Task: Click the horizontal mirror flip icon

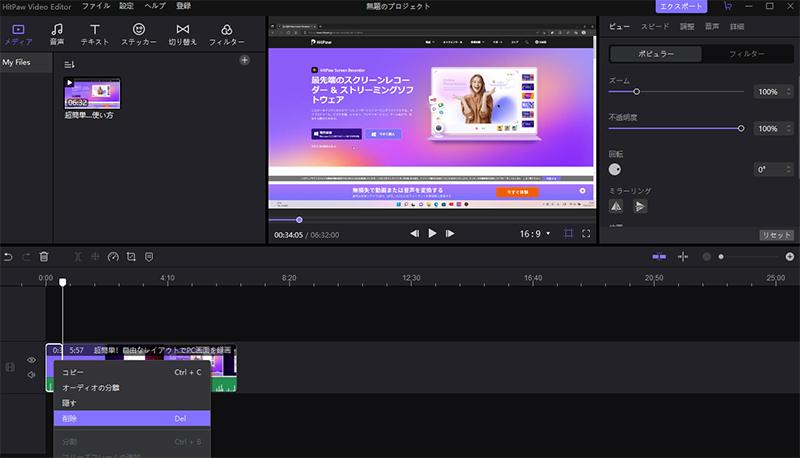Action: click(x=617, y=205)
